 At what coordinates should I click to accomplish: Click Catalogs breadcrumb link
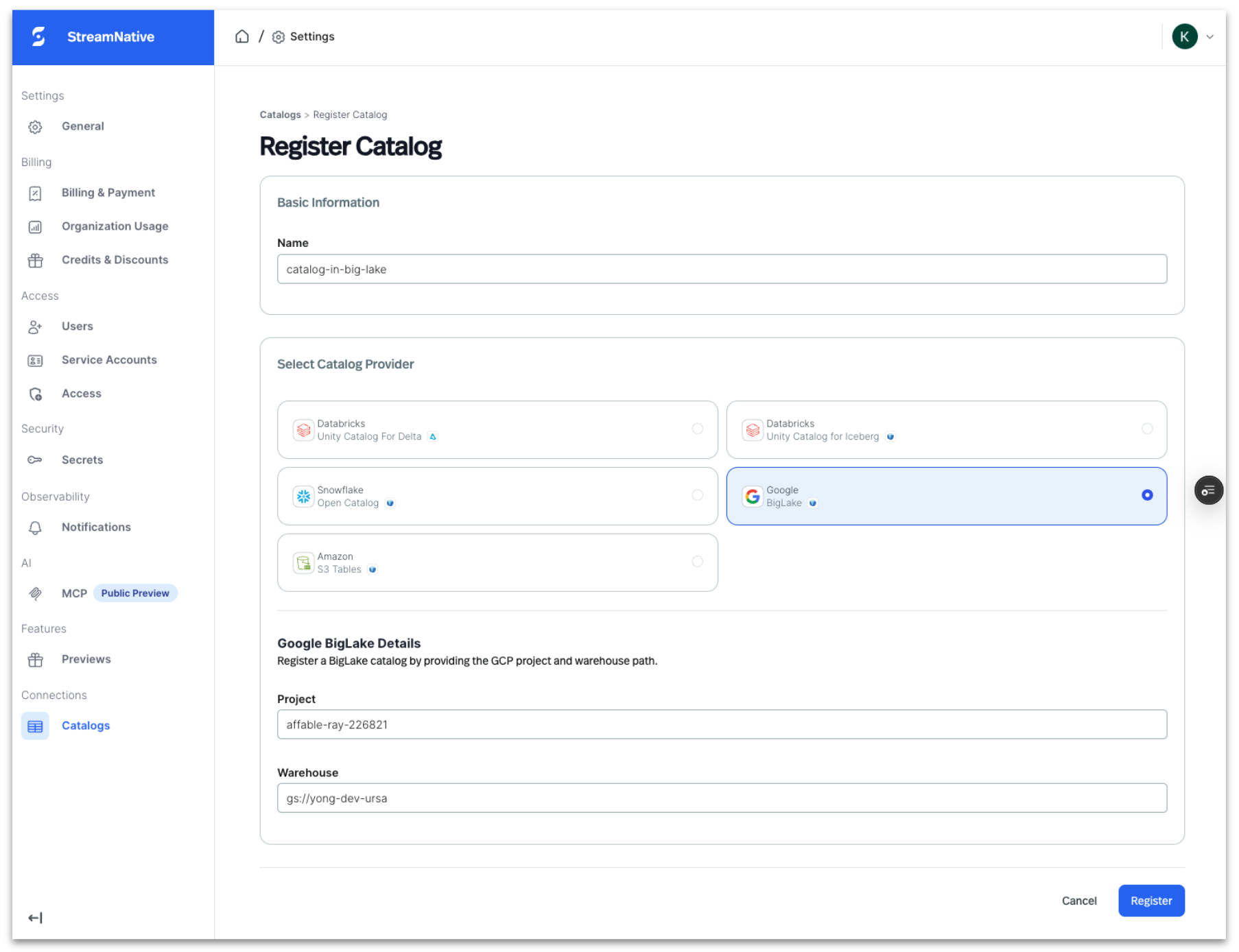[280, 115]
